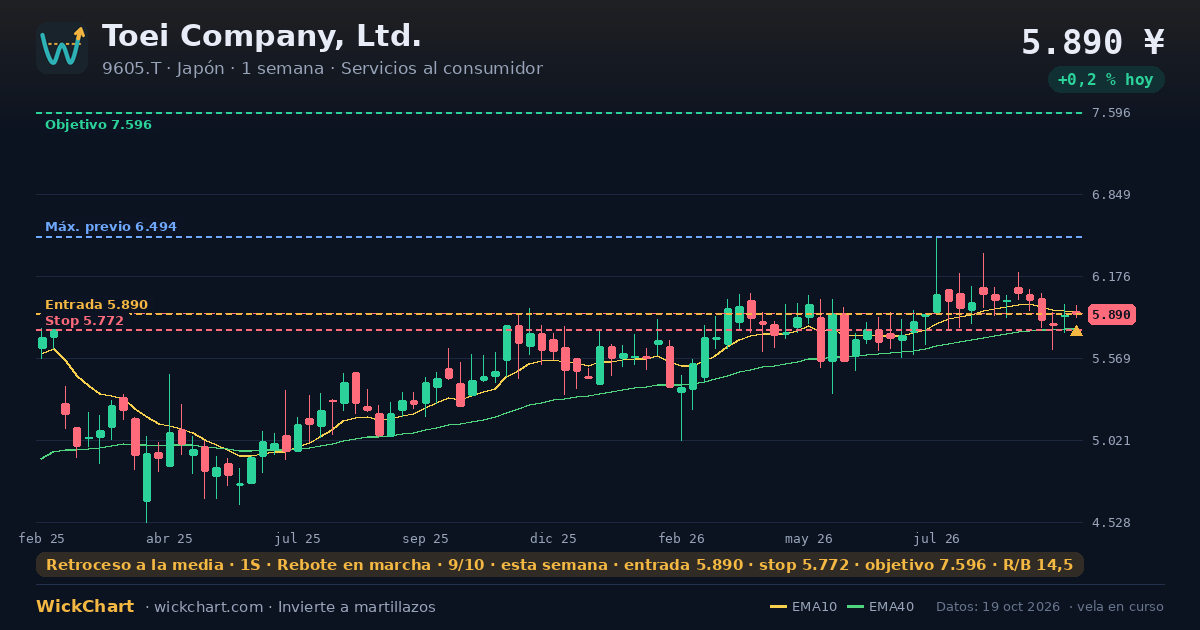Select the Máx. previo 6.494 label
This screenshot has width=1200, height=630.
(111, 227)
